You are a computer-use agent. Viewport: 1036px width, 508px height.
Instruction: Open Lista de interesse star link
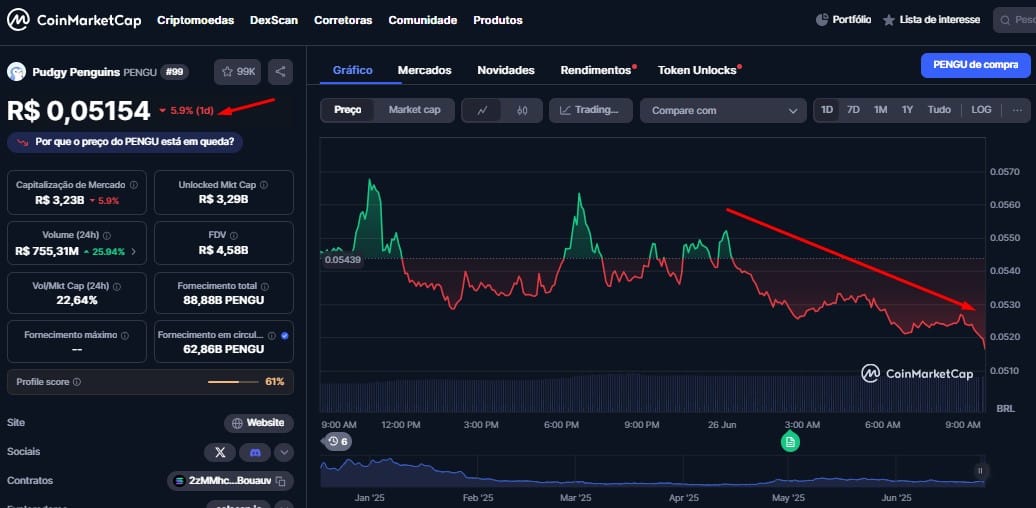[932, 20]
